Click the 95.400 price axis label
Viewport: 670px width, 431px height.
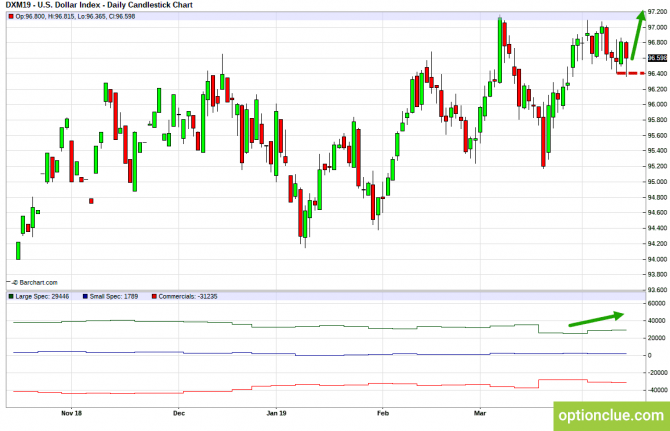657,151
